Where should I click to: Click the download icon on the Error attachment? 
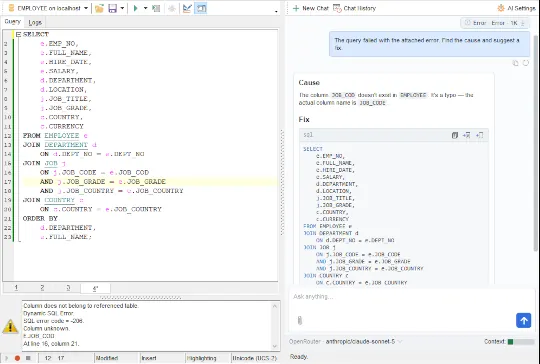pos(522,23)
